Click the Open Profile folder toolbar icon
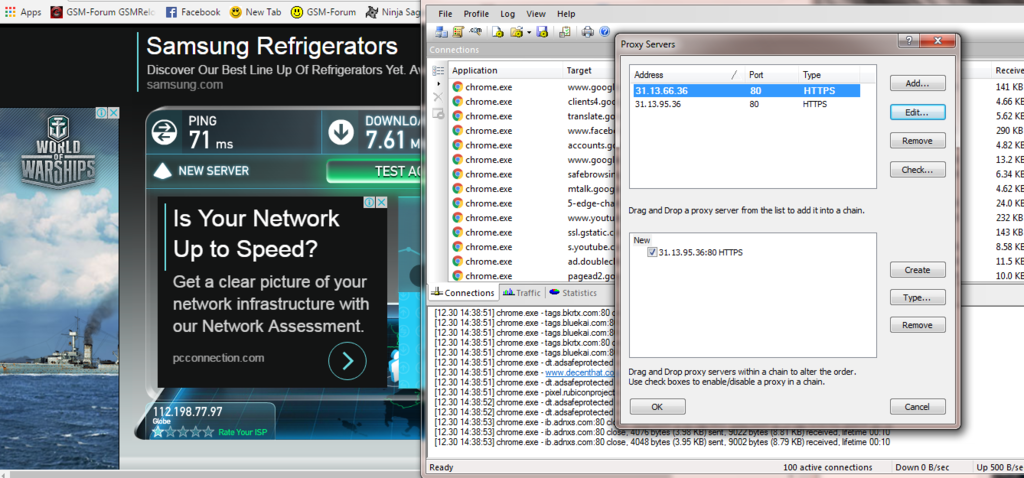 [517, 31]
